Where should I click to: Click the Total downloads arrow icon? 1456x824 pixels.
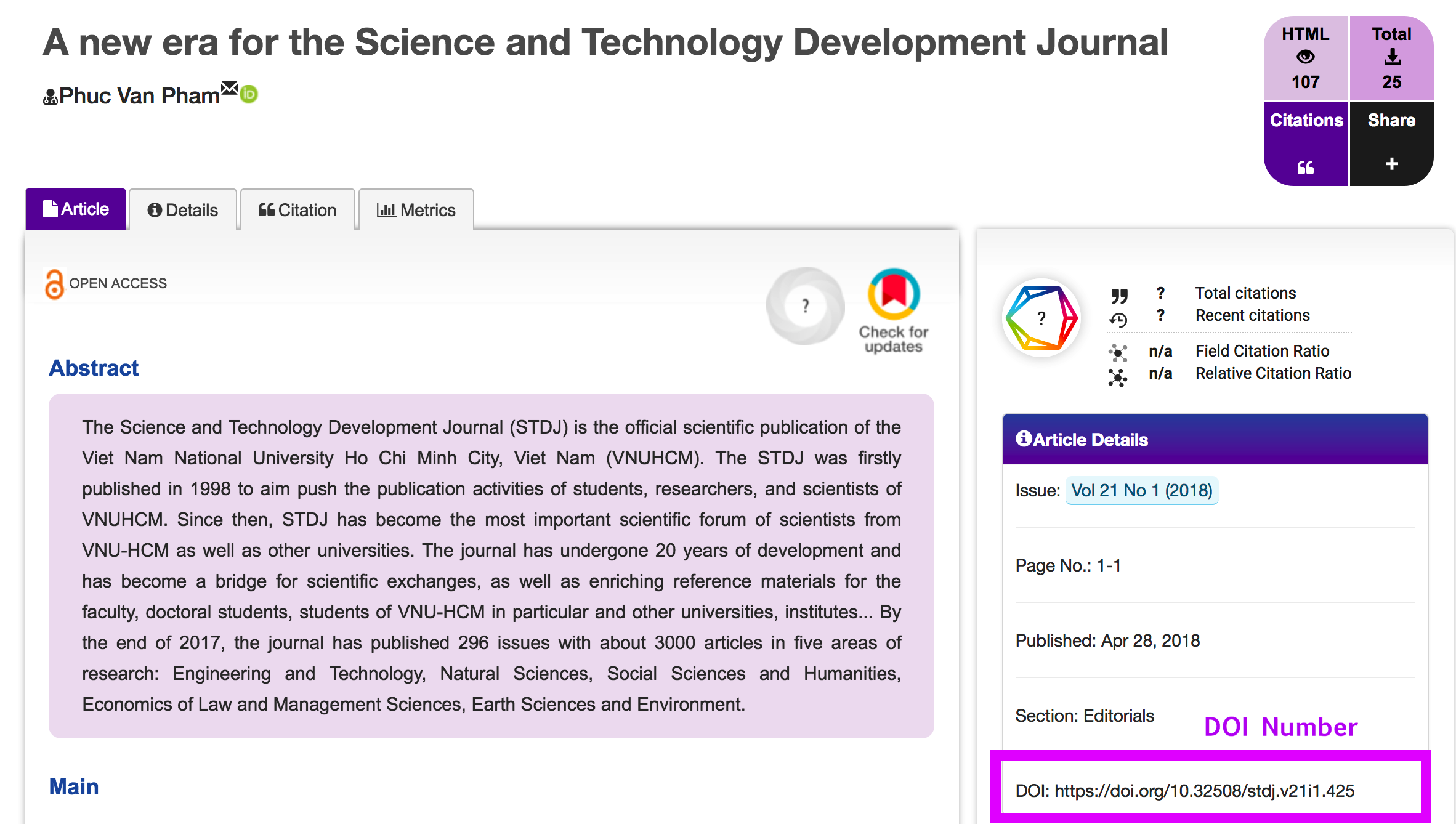click(1392, 57)
